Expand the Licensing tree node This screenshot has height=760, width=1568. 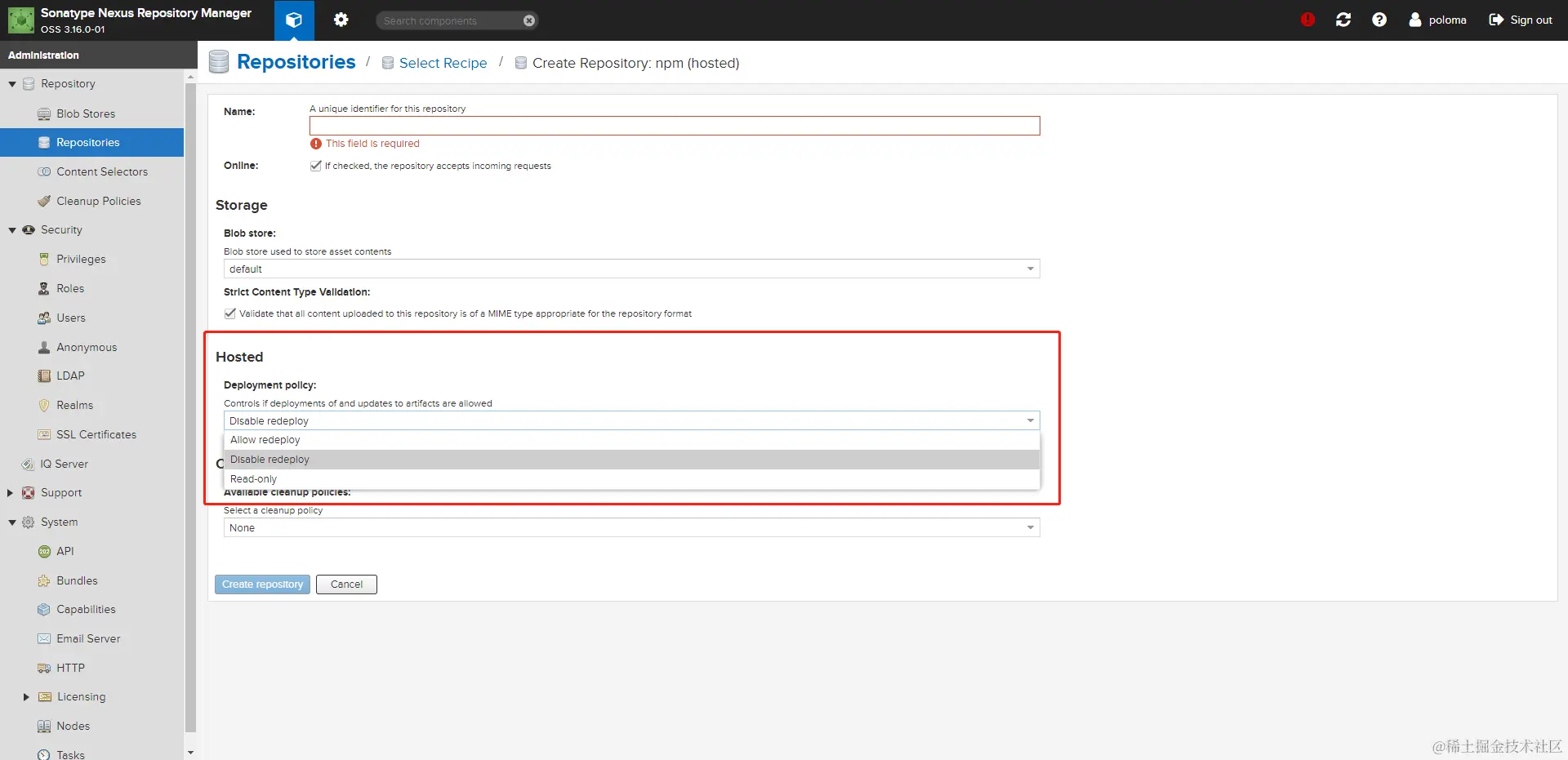tap(26, 697)
